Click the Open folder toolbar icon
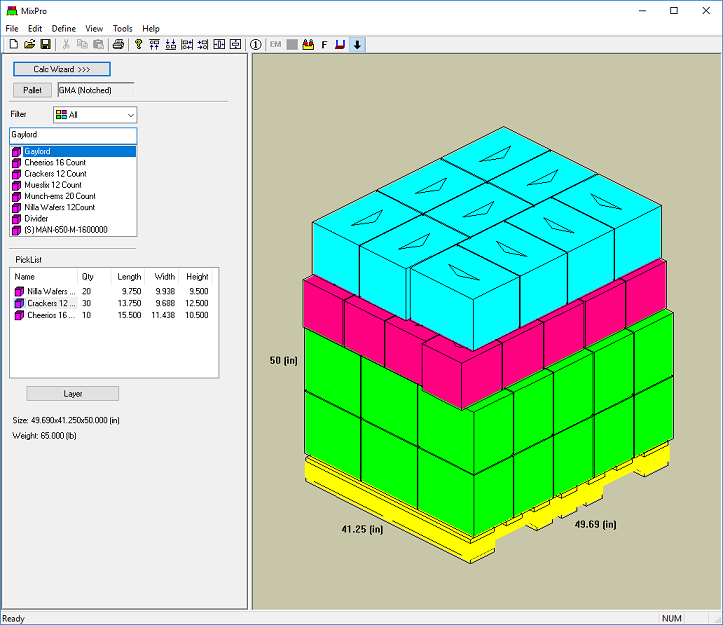This screenshot has height=625, width=723. point(29,44)
